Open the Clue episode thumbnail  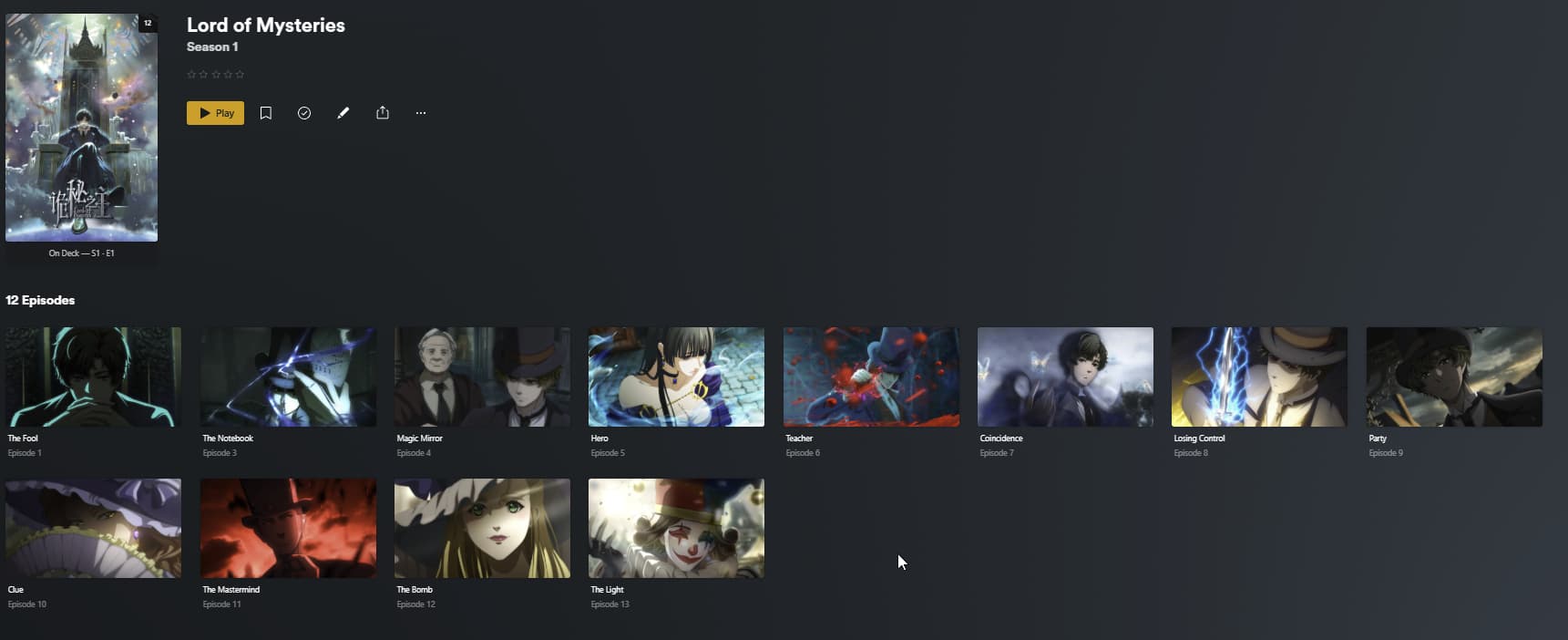[93, 528]
